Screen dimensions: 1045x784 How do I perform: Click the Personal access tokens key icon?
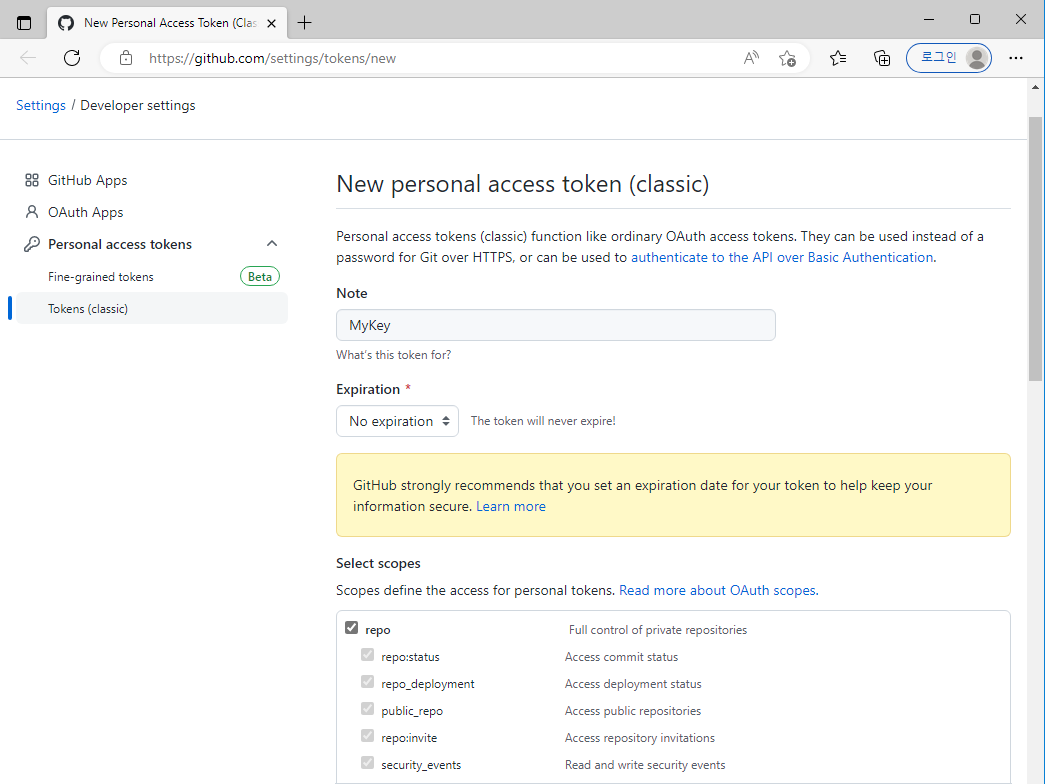pos(31,244)
